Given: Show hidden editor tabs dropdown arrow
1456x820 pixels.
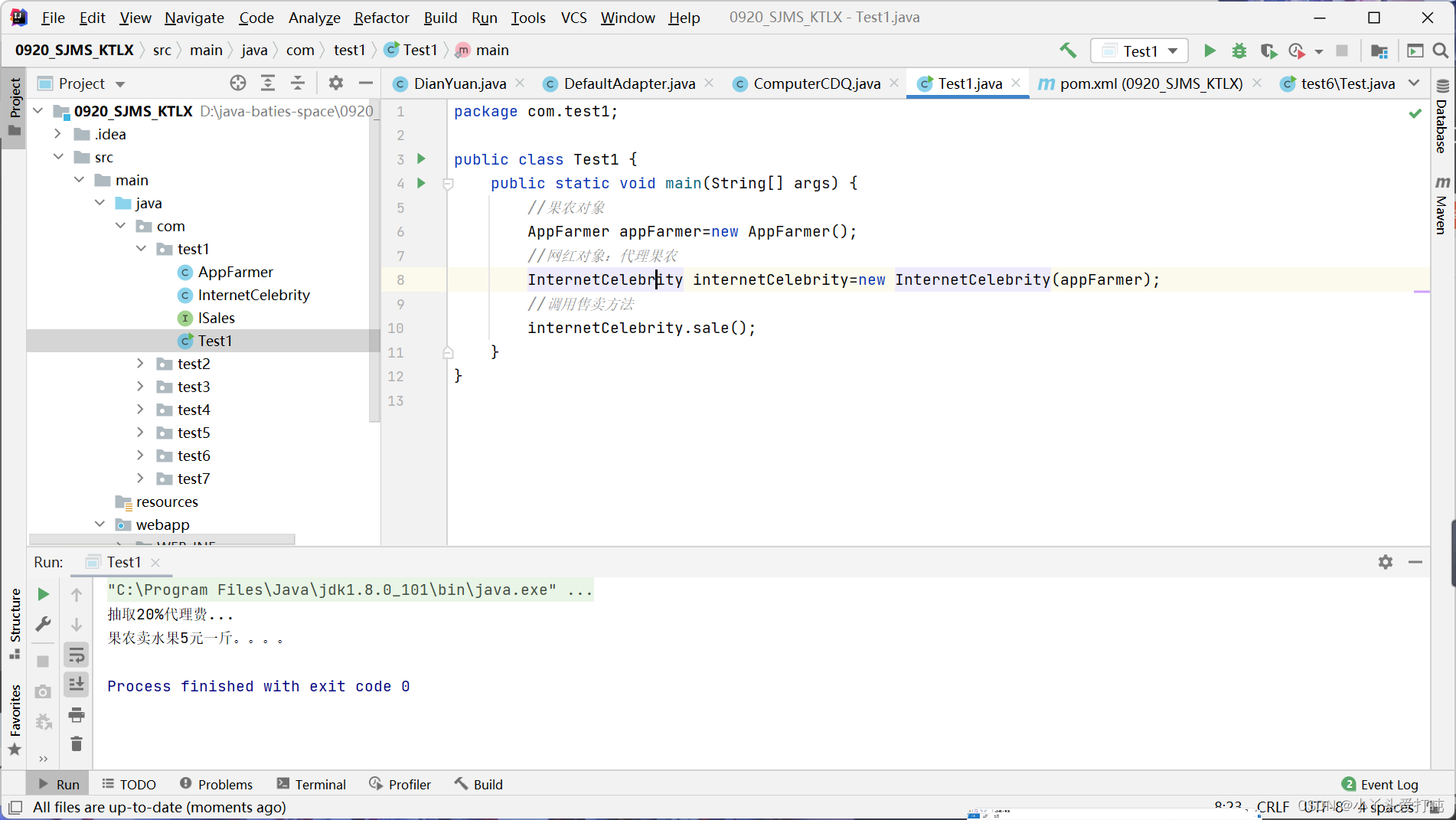Looking at the screenshot, I should point(1414,83).
